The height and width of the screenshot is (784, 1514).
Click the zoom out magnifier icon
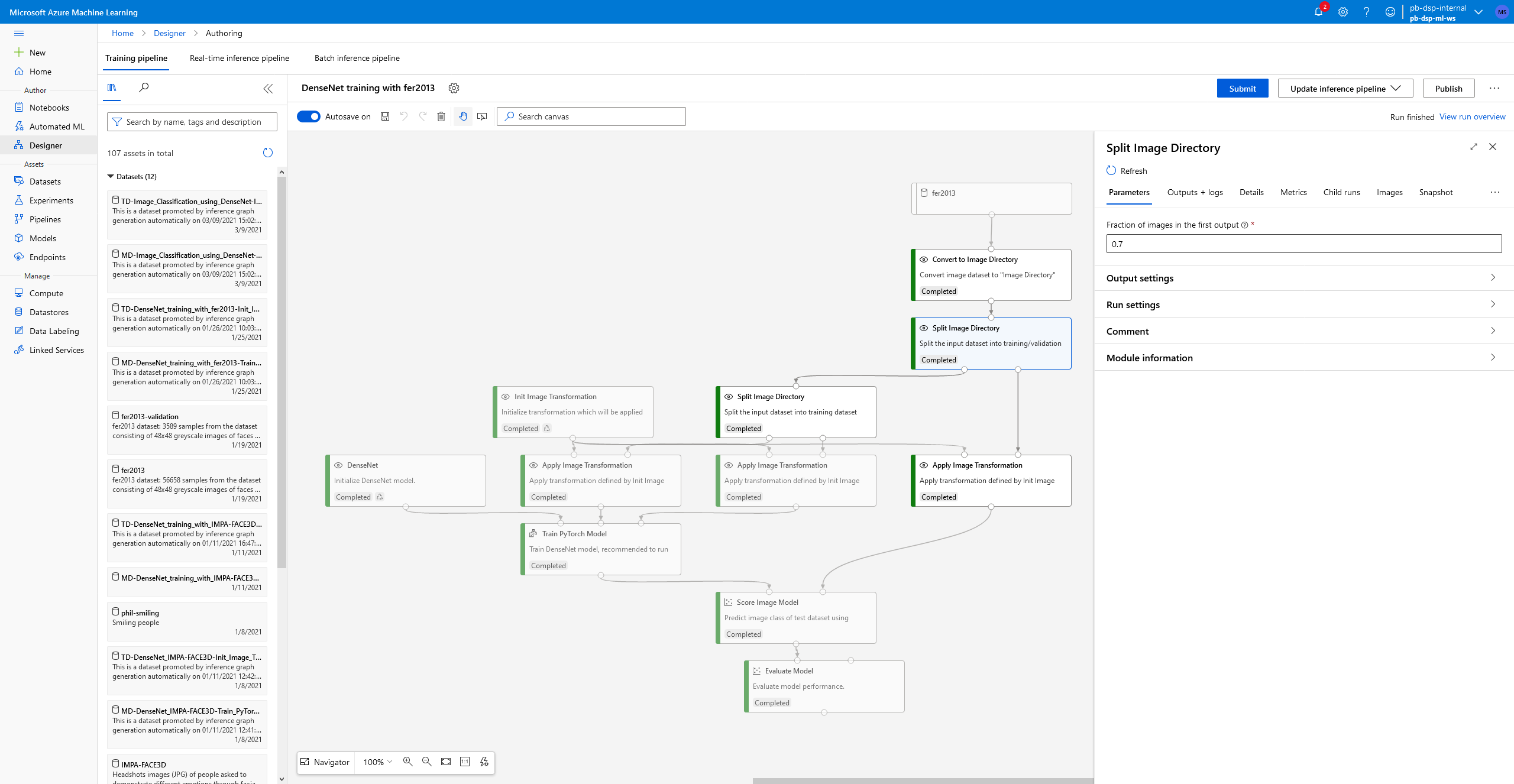pos(427,762)
